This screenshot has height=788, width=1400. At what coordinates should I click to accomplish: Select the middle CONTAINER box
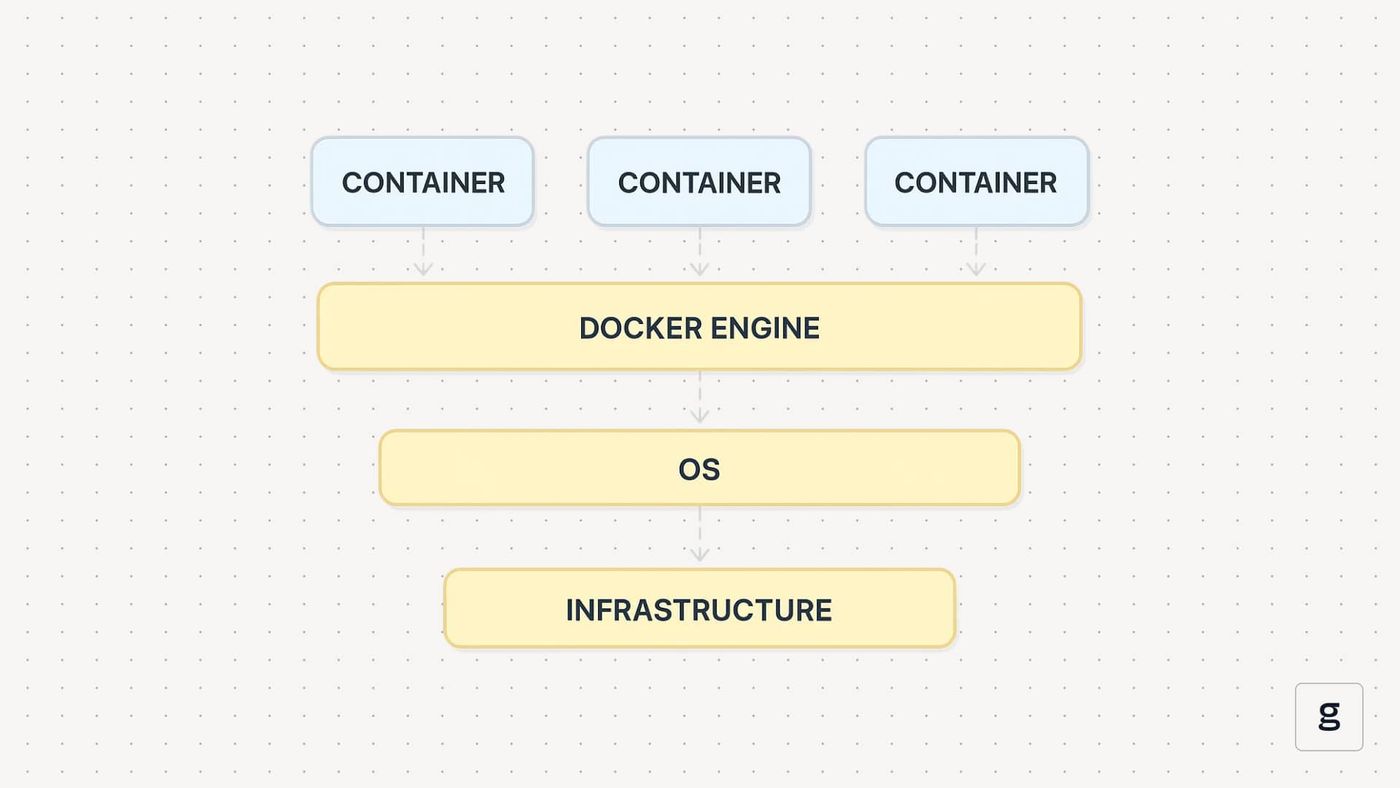pos(699,182)
